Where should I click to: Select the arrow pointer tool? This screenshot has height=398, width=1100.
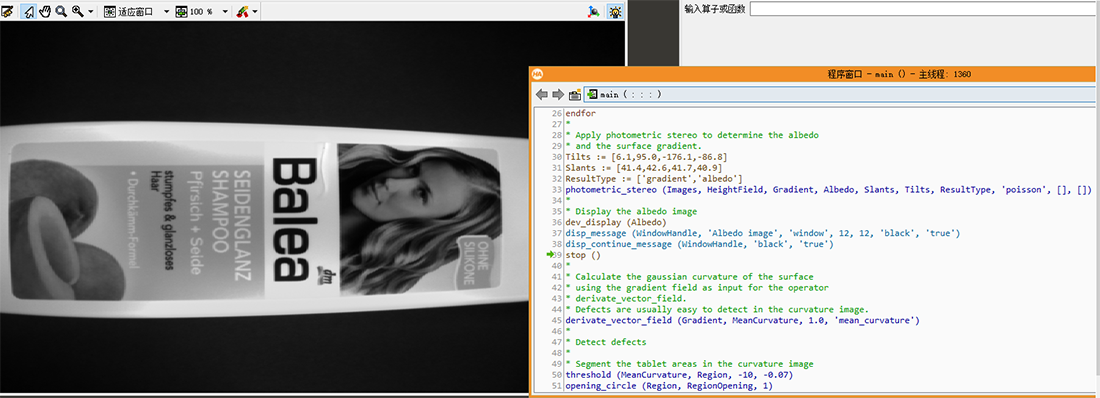point(29,12)
